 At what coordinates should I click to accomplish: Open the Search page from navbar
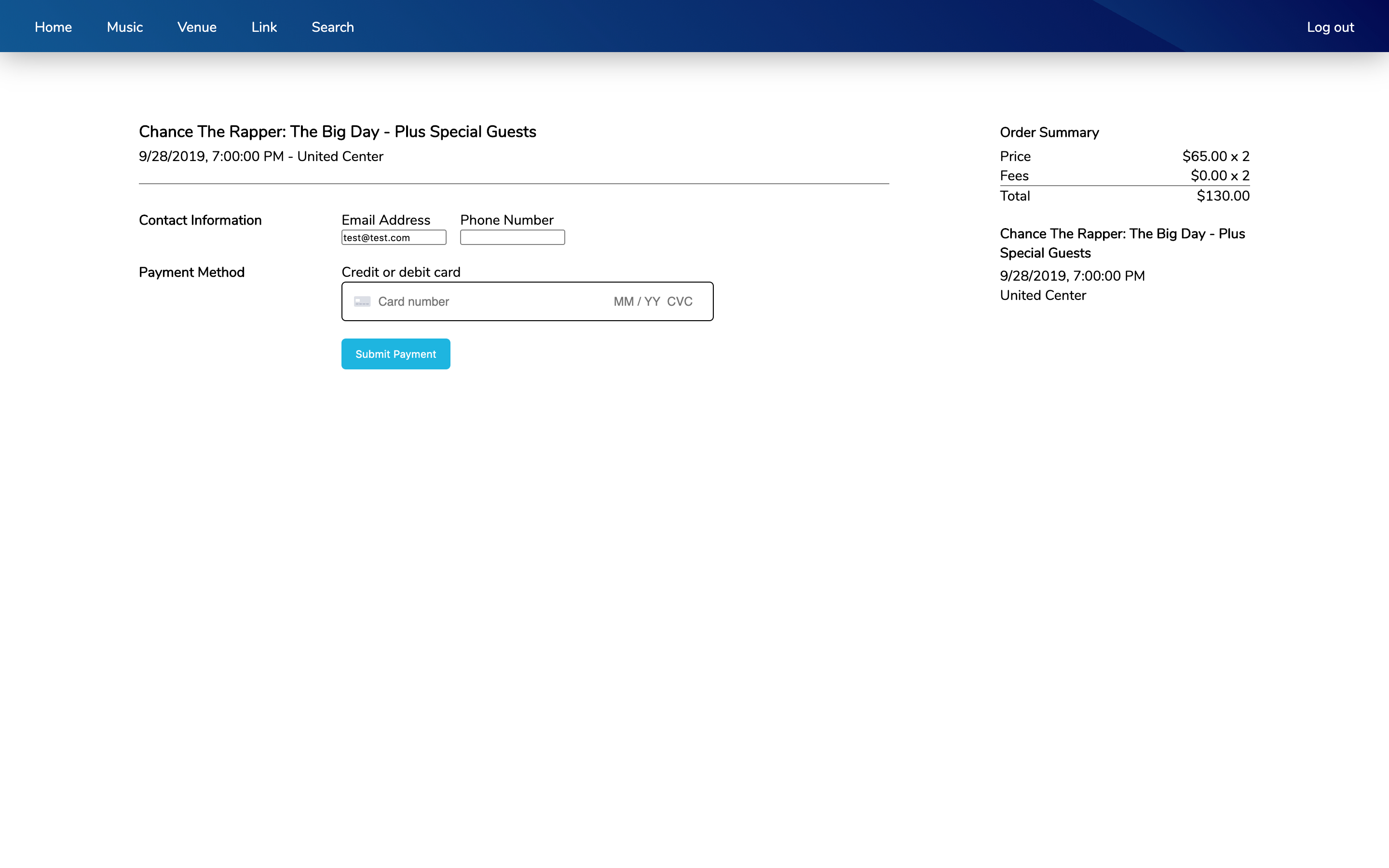[x=332, y=27]
